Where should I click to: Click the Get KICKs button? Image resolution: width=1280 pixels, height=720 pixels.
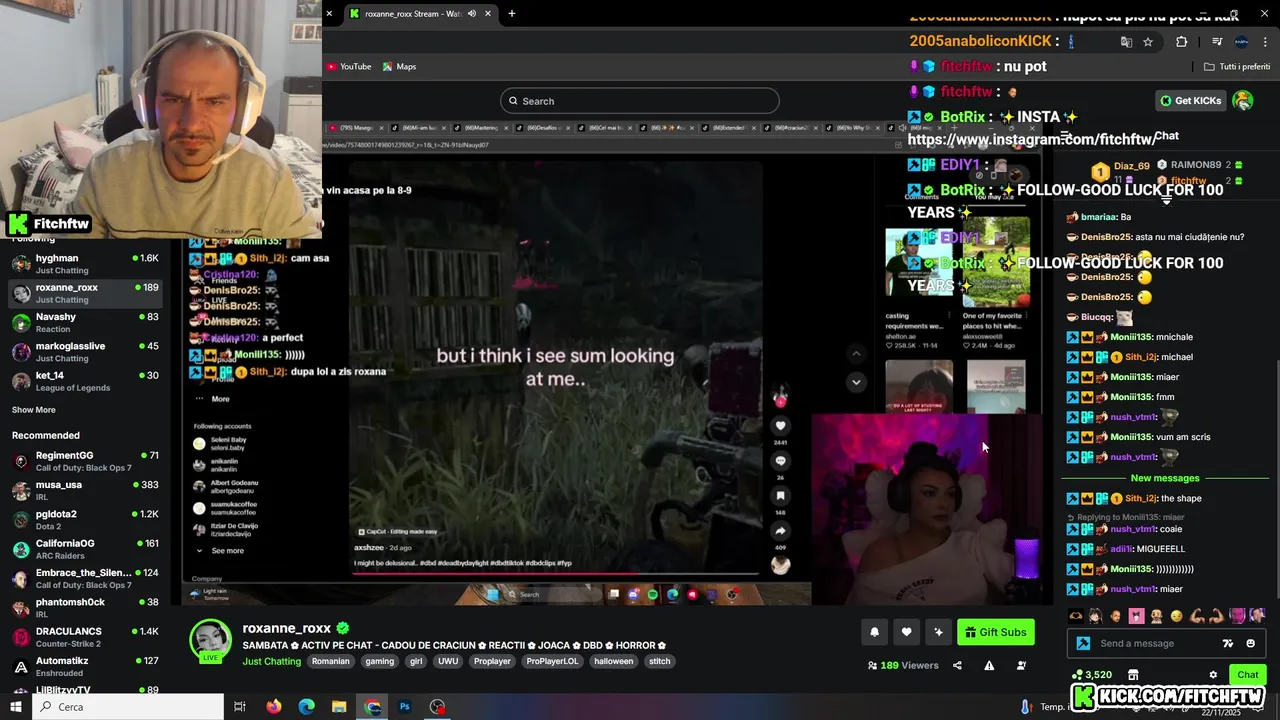[1191, 101]
